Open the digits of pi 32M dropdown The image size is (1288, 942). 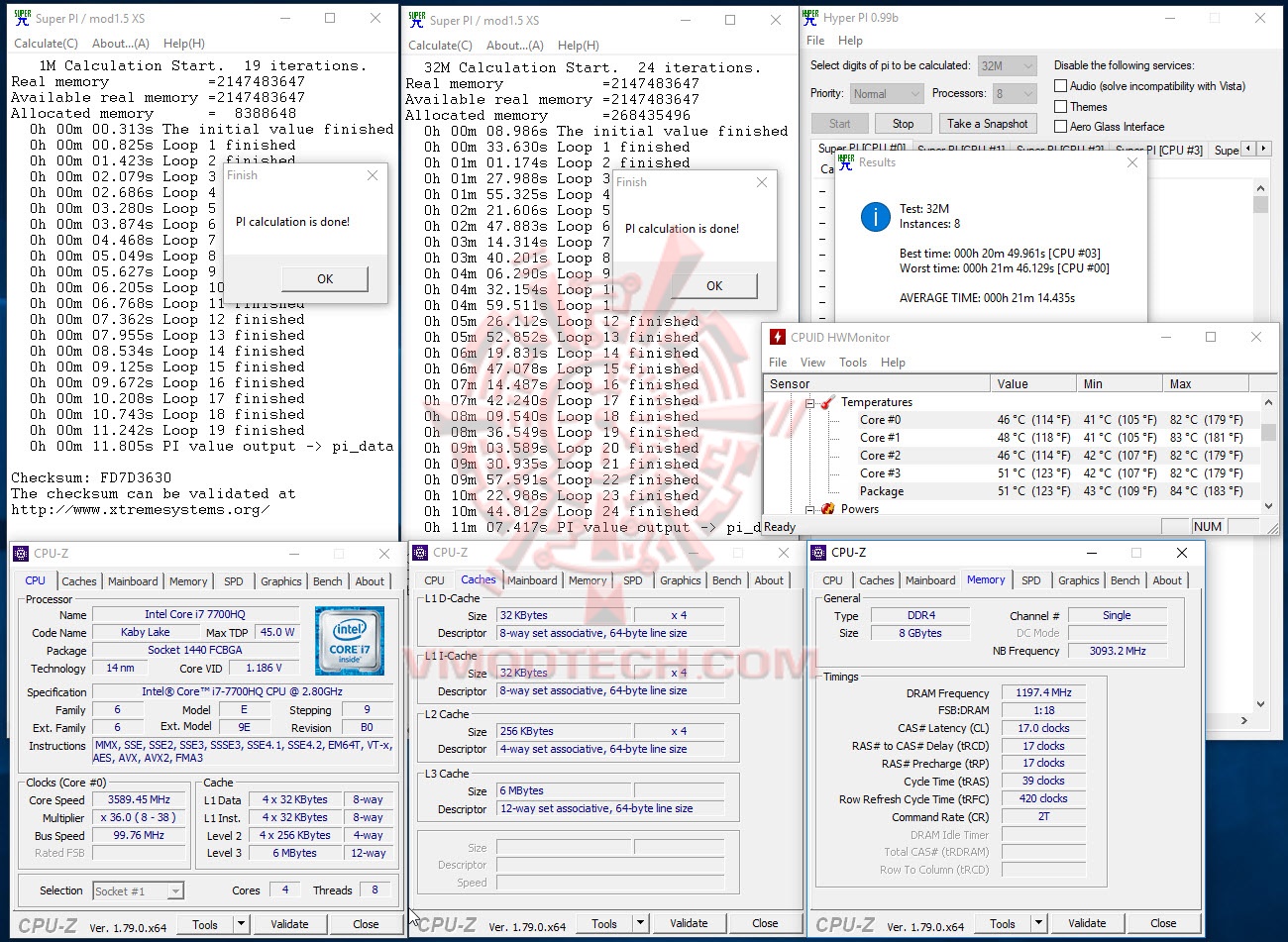tap(1007, 65)
